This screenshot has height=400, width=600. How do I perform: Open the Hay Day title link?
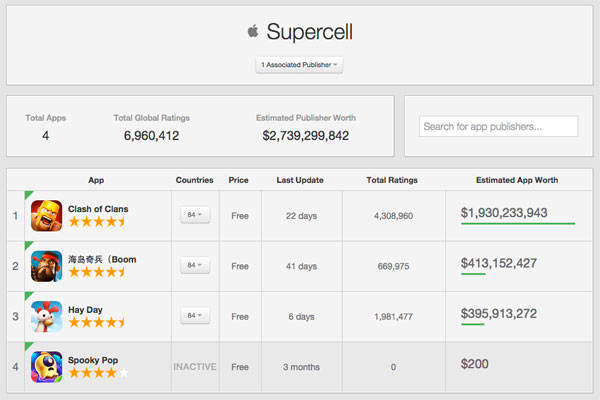pyautogui.click(x=85, y=310)
